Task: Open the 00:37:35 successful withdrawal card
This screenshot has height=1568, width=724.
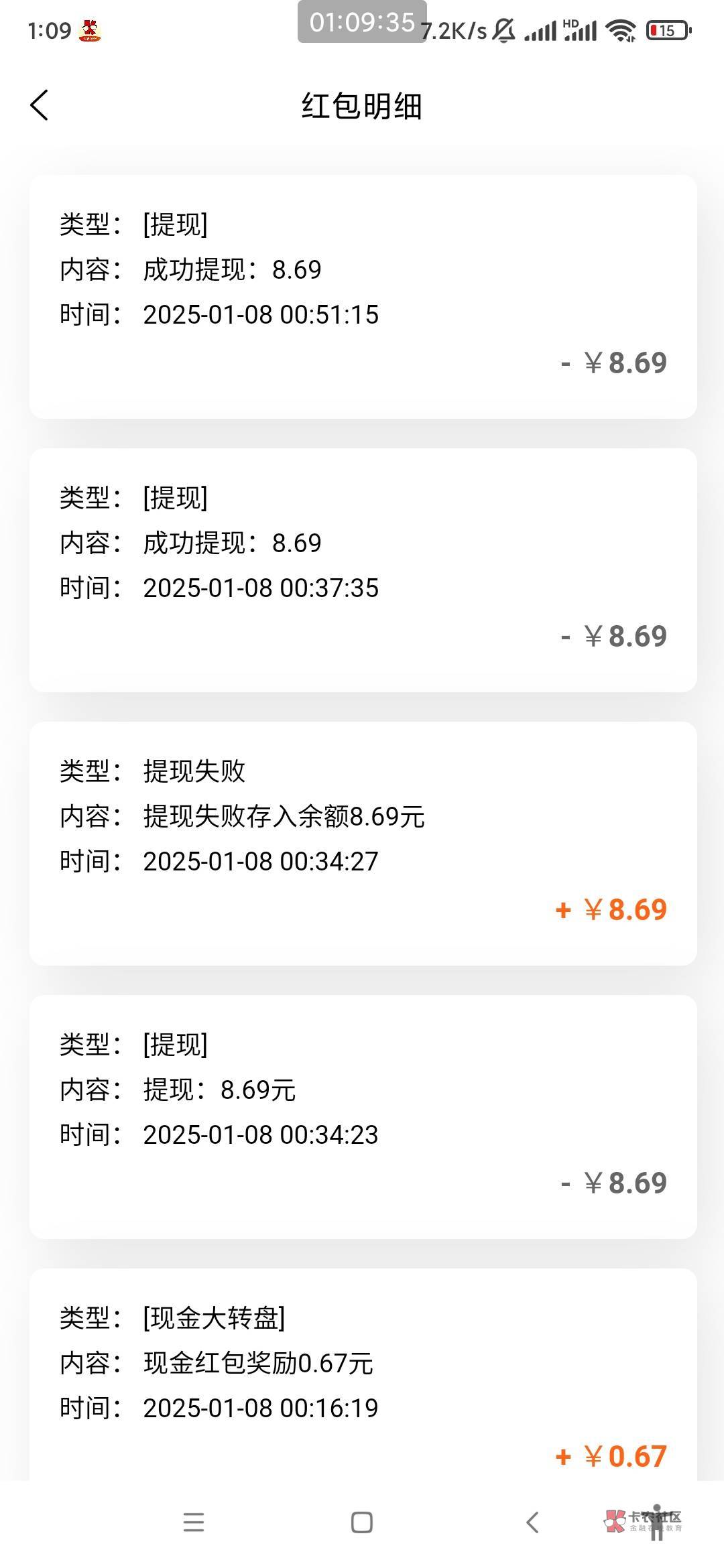Action: click(363, 570)
